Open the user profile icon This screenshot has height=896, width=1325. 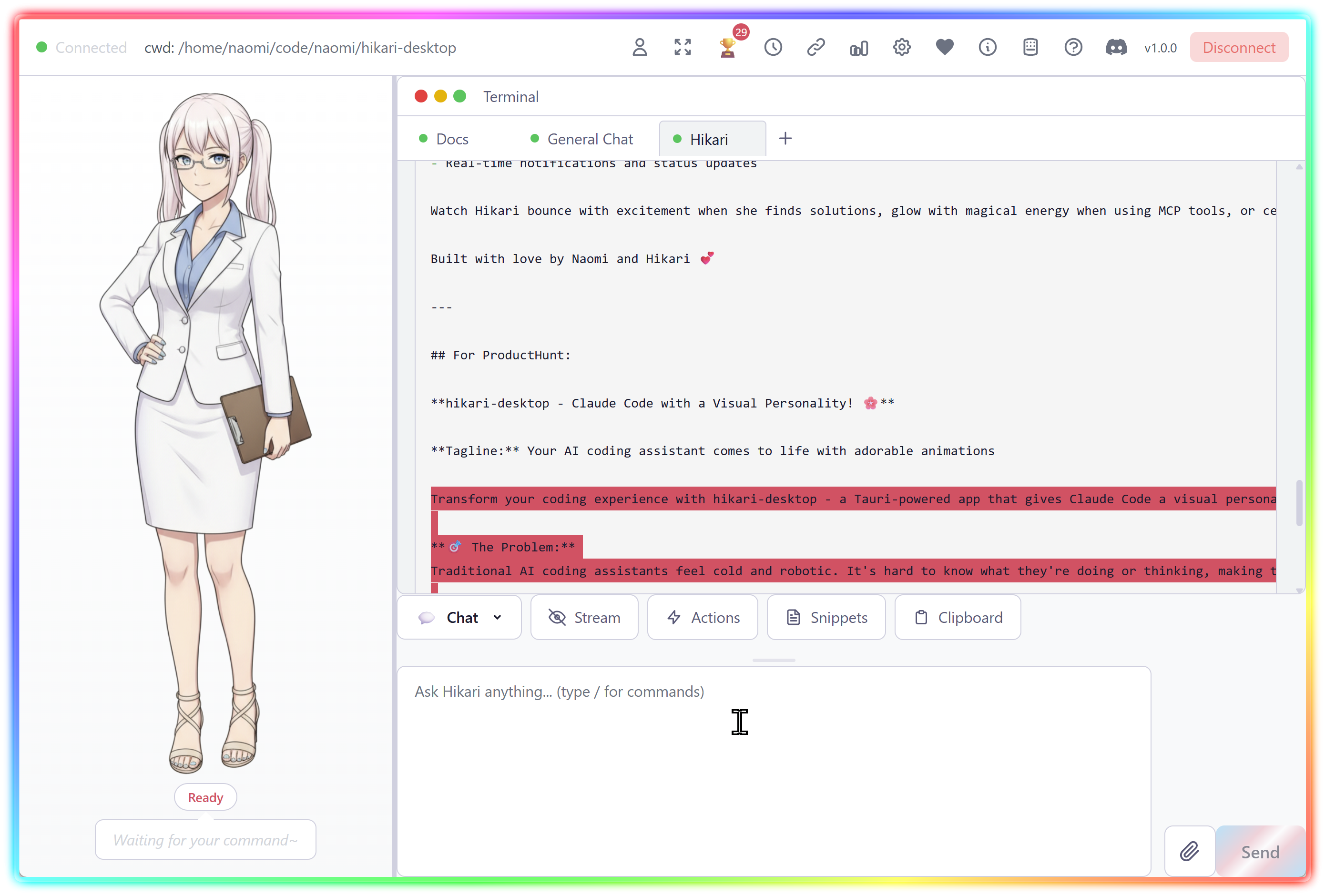(640, 47)
